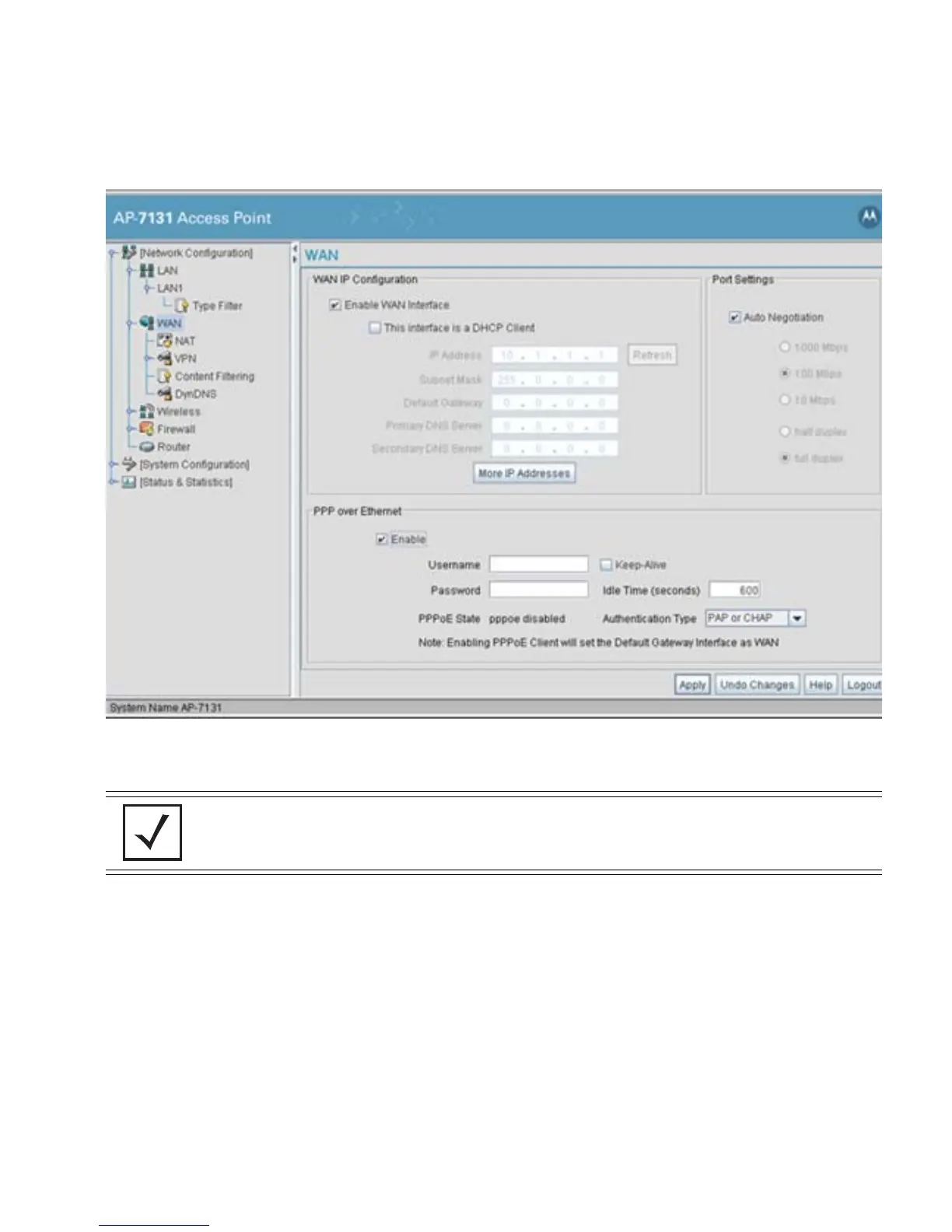Click the LAN network icon
The width and height of the screenshot is (952, 1232).
147,271
